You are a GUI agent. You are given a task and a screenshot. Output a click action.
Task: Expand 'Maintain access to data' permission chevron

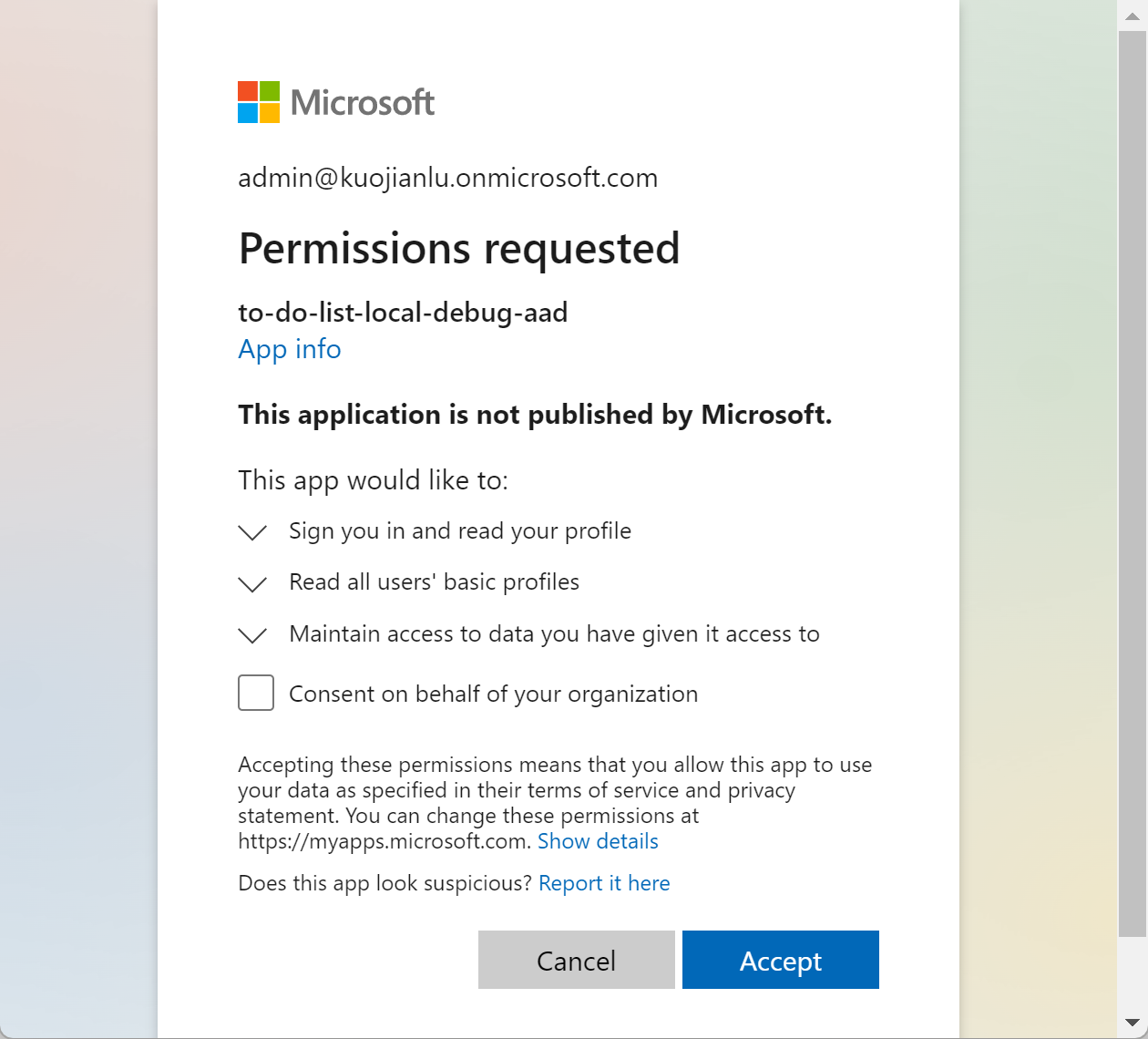[x=252, y=635]
